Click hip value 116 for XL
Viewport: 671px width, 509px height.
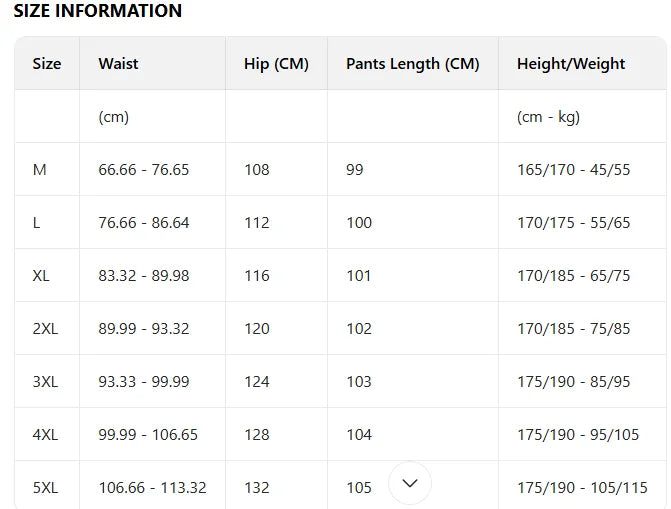tap(257, 276)
